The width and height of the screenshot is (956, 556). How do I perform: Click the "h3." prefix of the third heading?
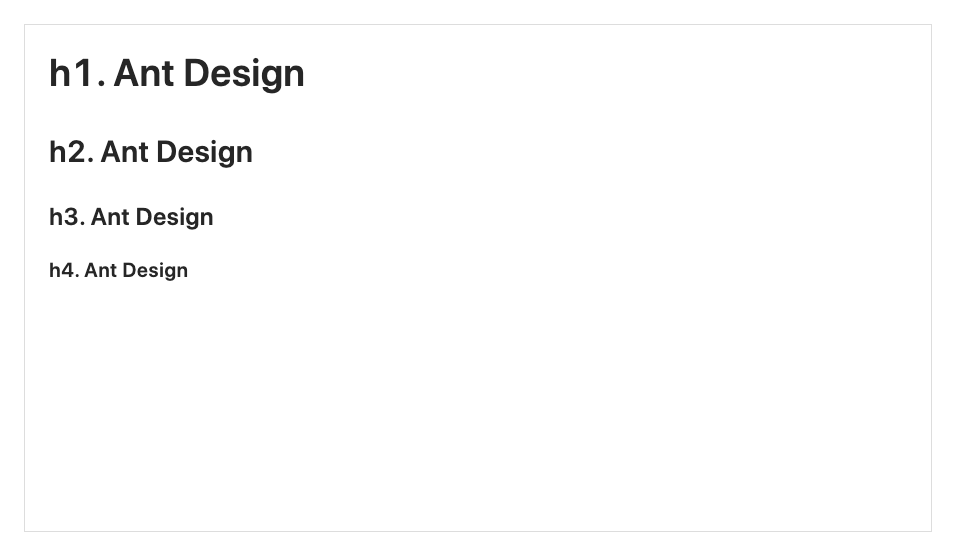tap(66, 217)
